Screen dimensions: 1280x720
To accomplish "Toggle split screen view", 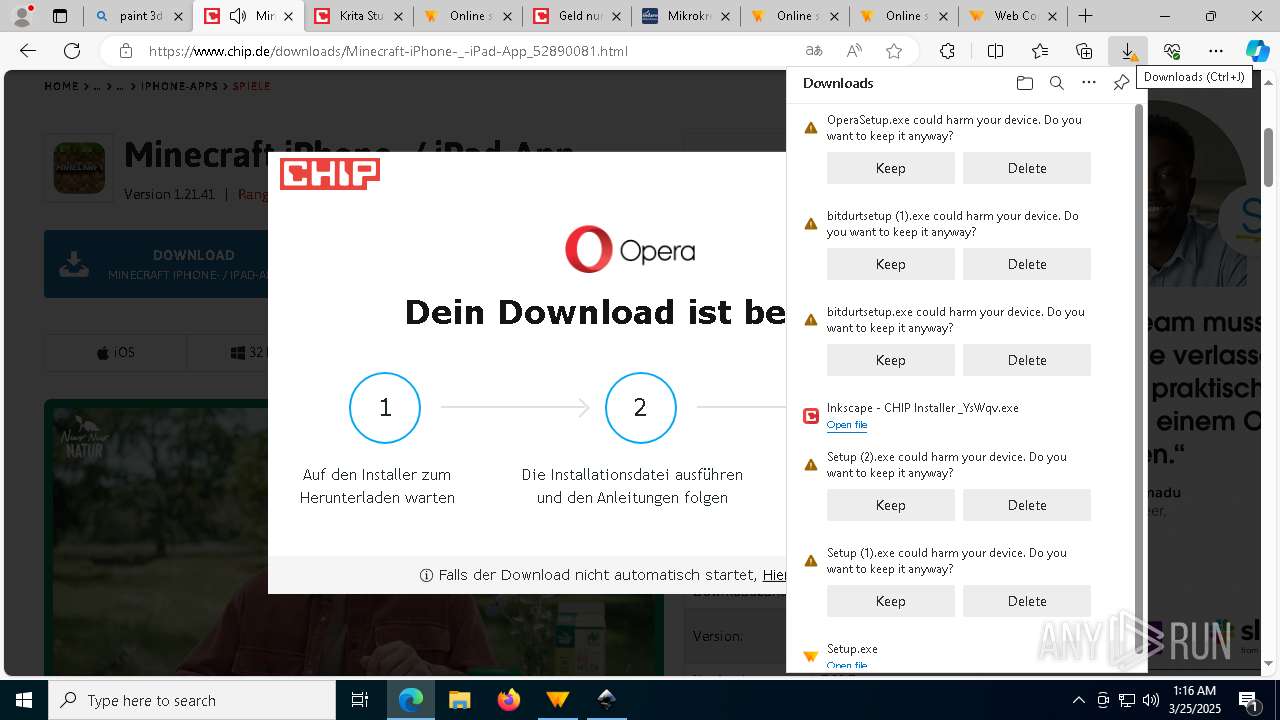I will point(995,51).
